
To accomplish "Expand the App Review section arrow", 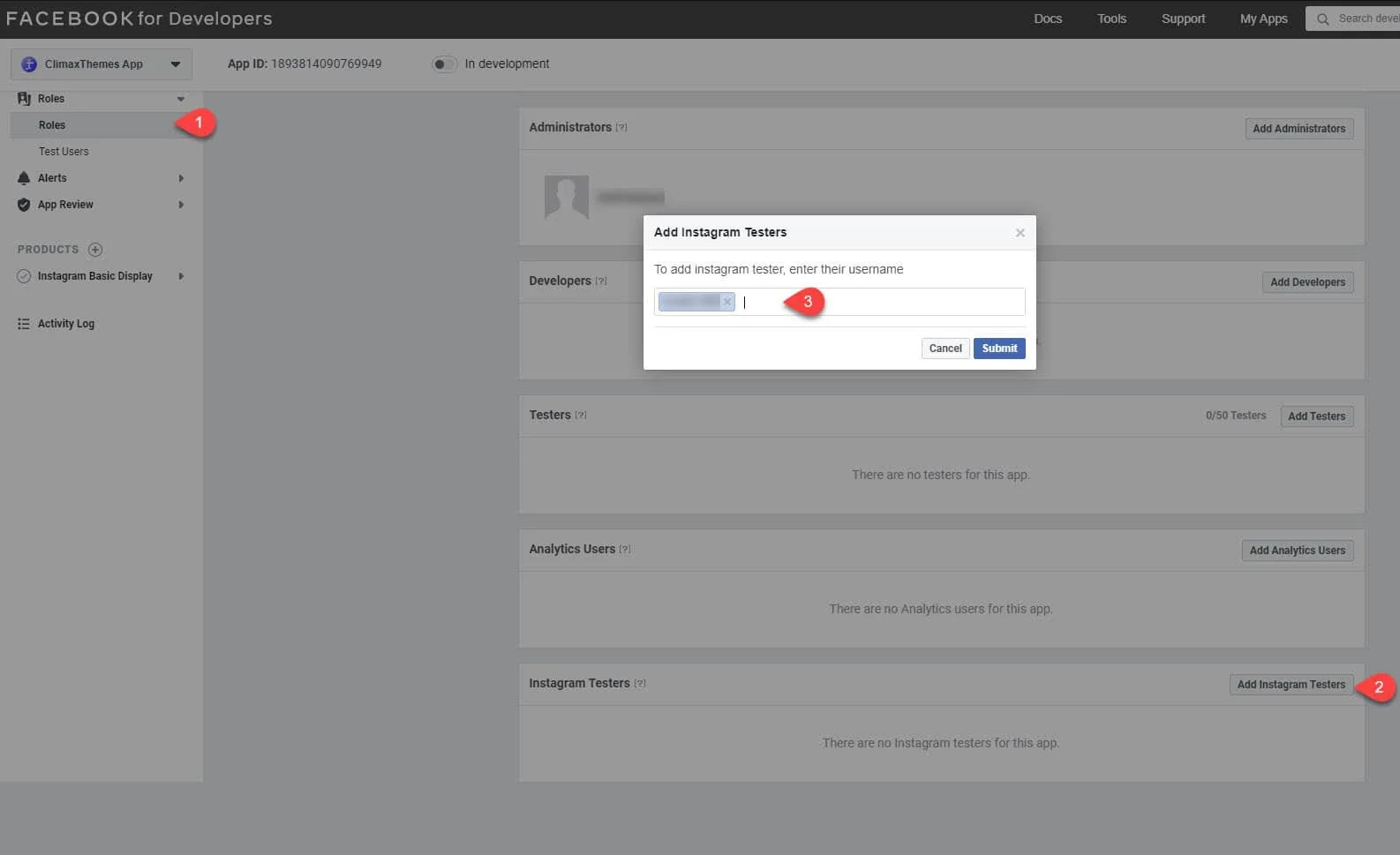I will pyautogui.click(x=181, y=205).
